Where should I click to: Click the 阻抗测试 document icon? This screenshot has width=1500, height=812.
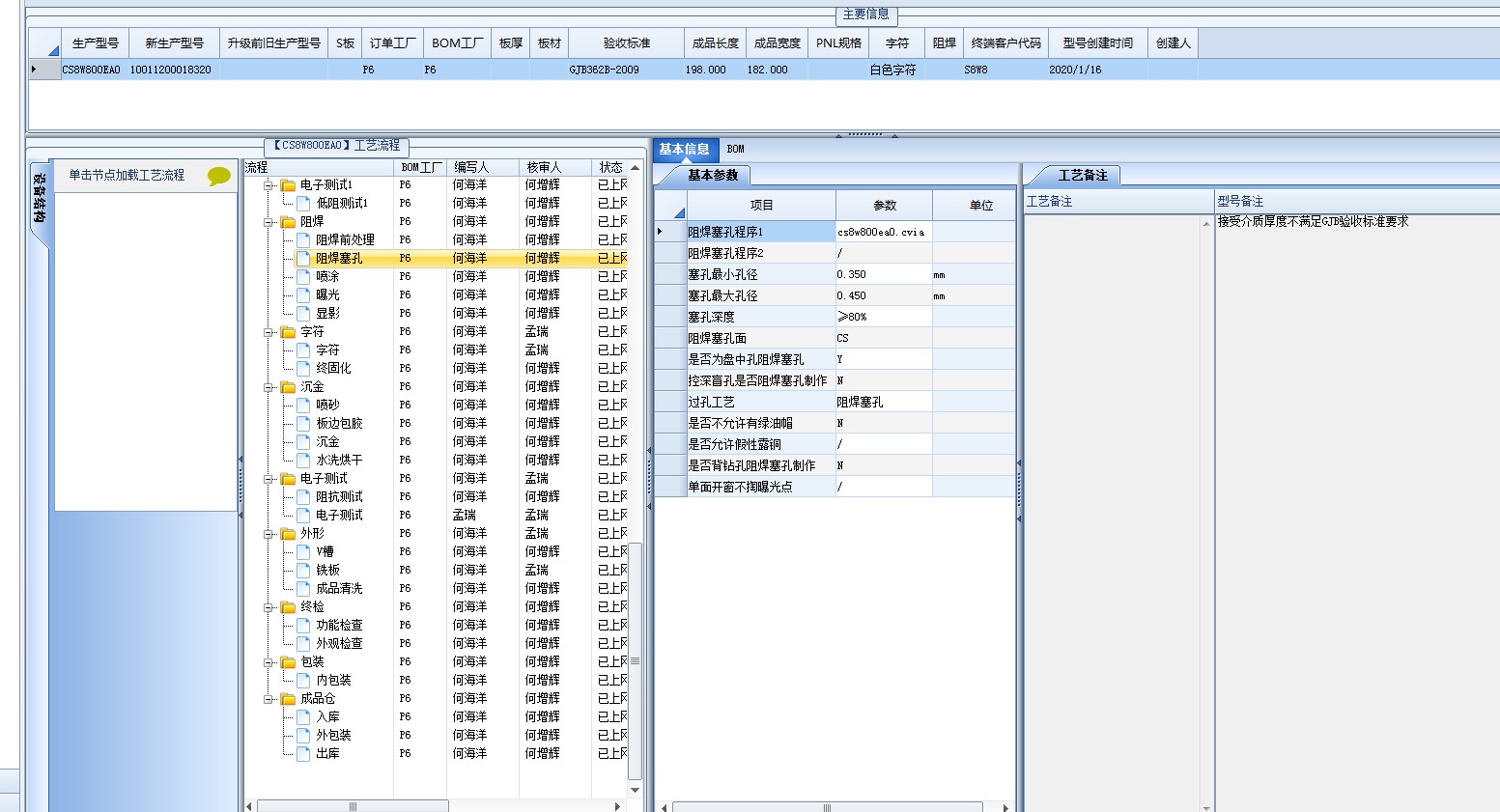[x=303, y=497]
